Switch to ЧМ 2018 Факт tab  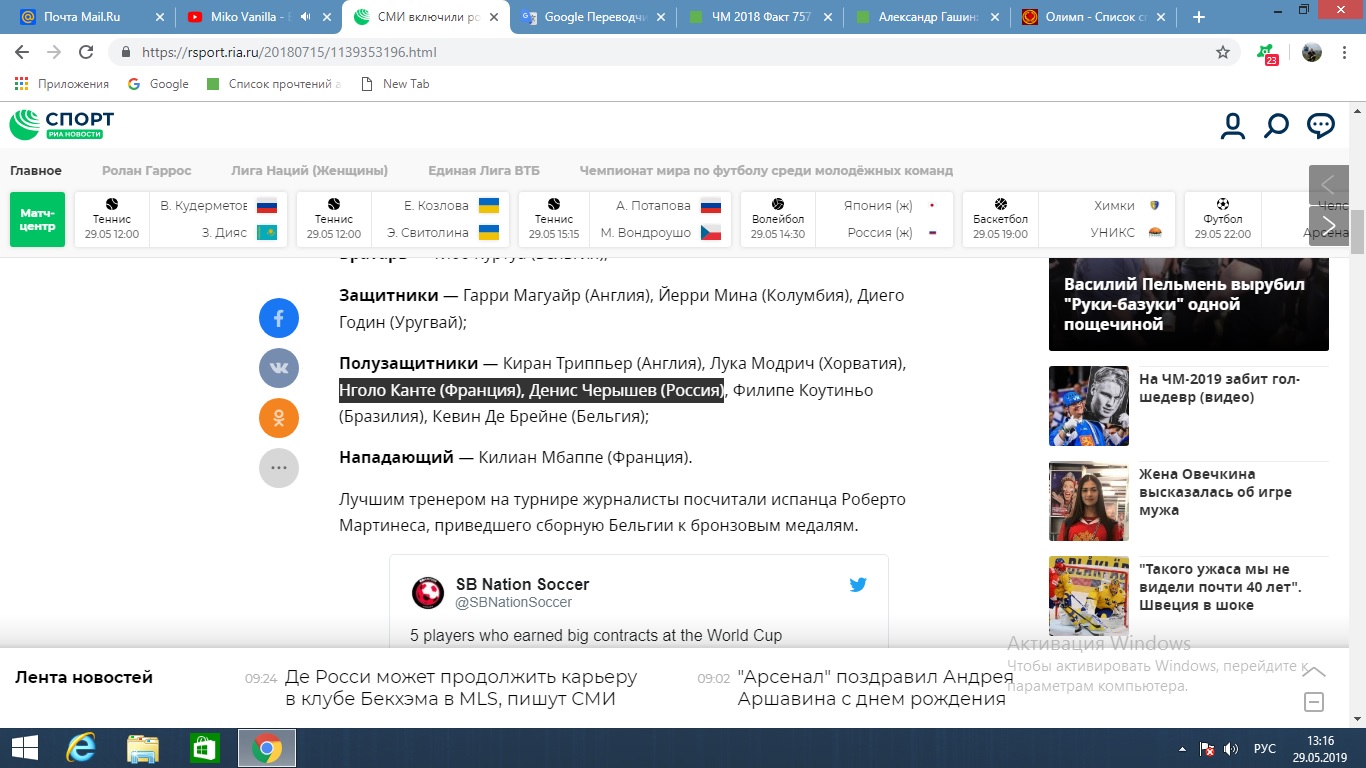click(x=760, y=17)
